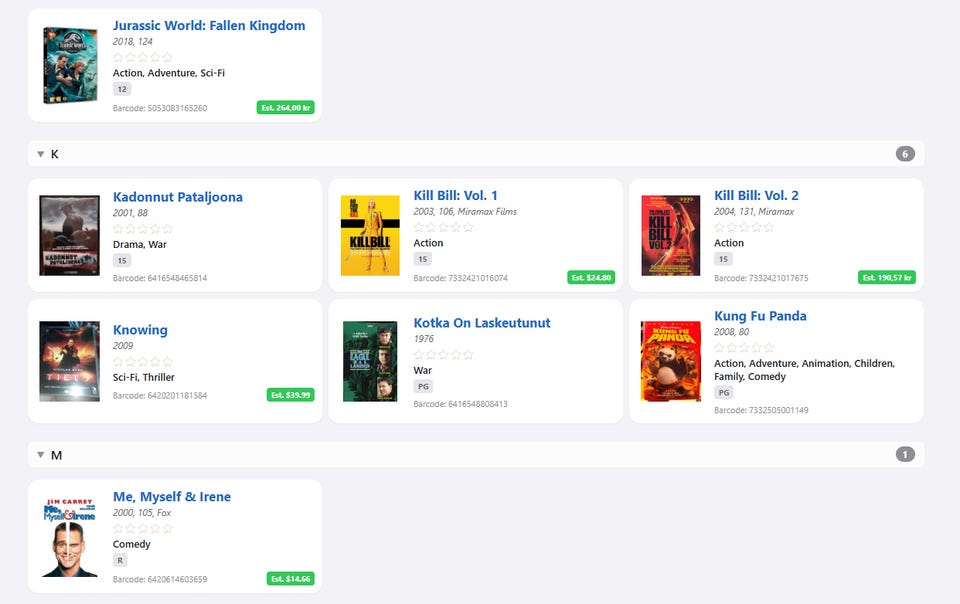Click the Drama, War genre text
The height and width of the screenshot is (604, 960).
click(140, 245)
